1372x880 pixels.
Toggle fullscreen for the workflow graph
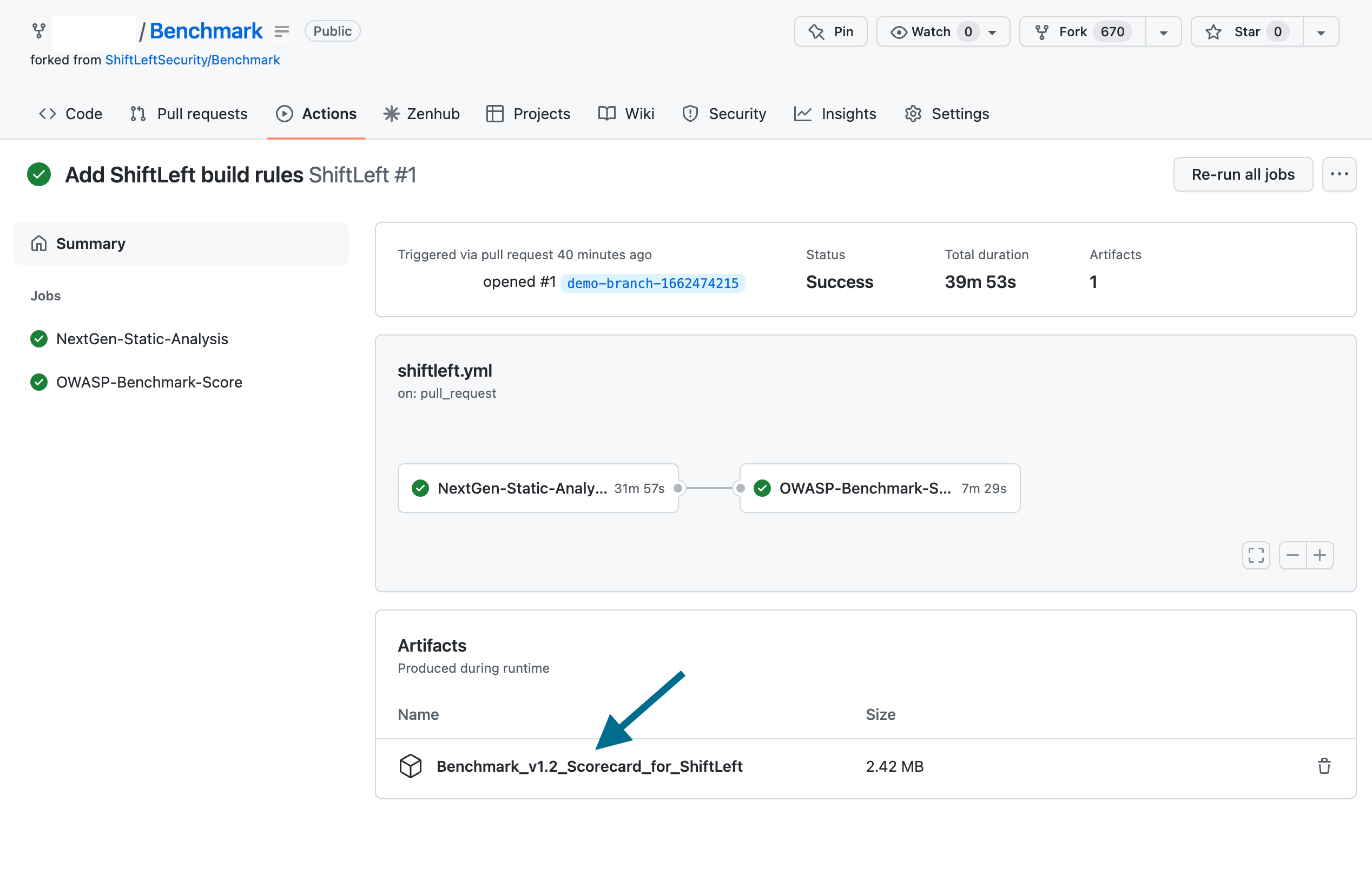[1256, 555]
